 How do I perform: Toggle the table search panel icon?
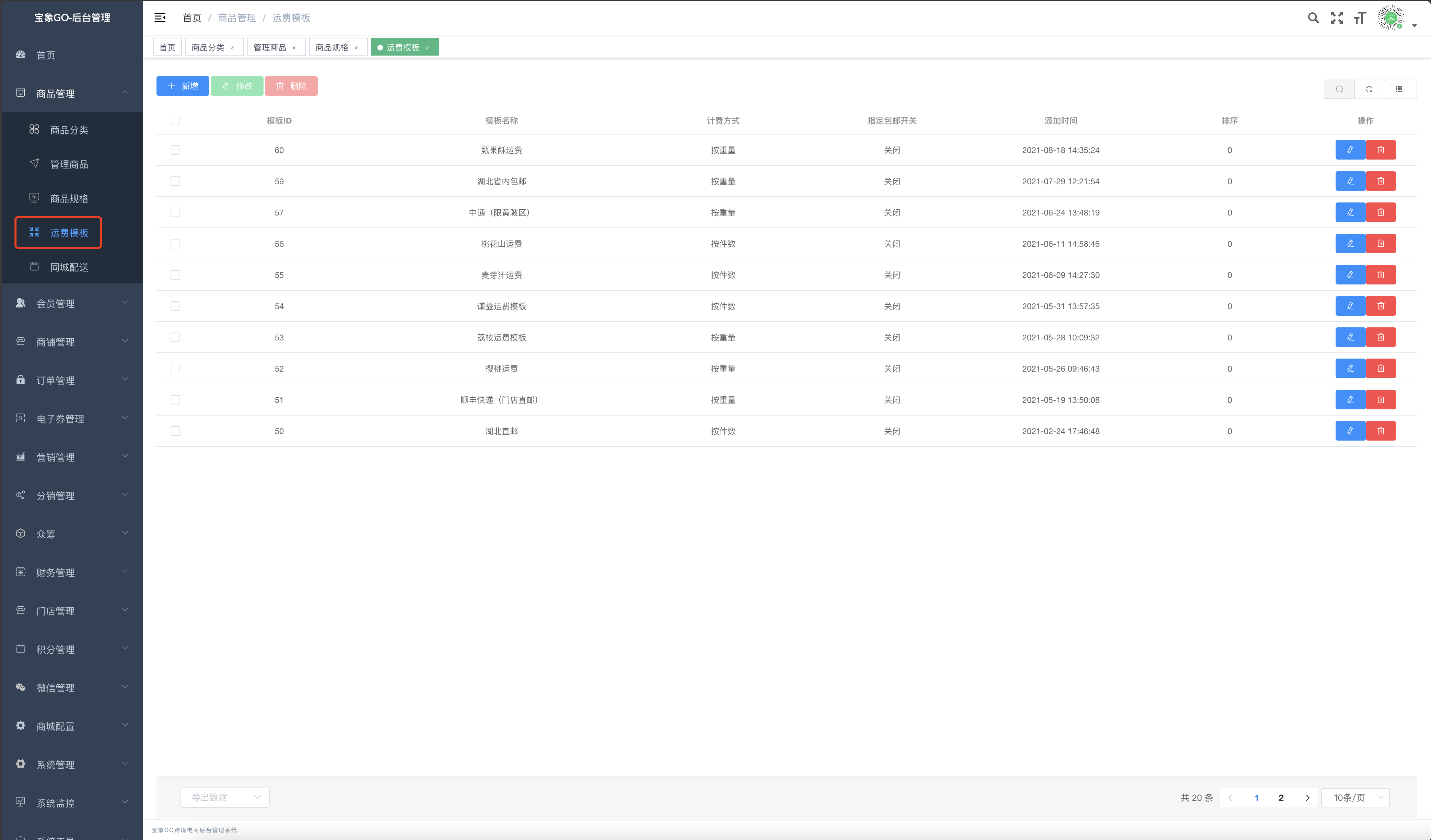click(x=1340, y=89)
